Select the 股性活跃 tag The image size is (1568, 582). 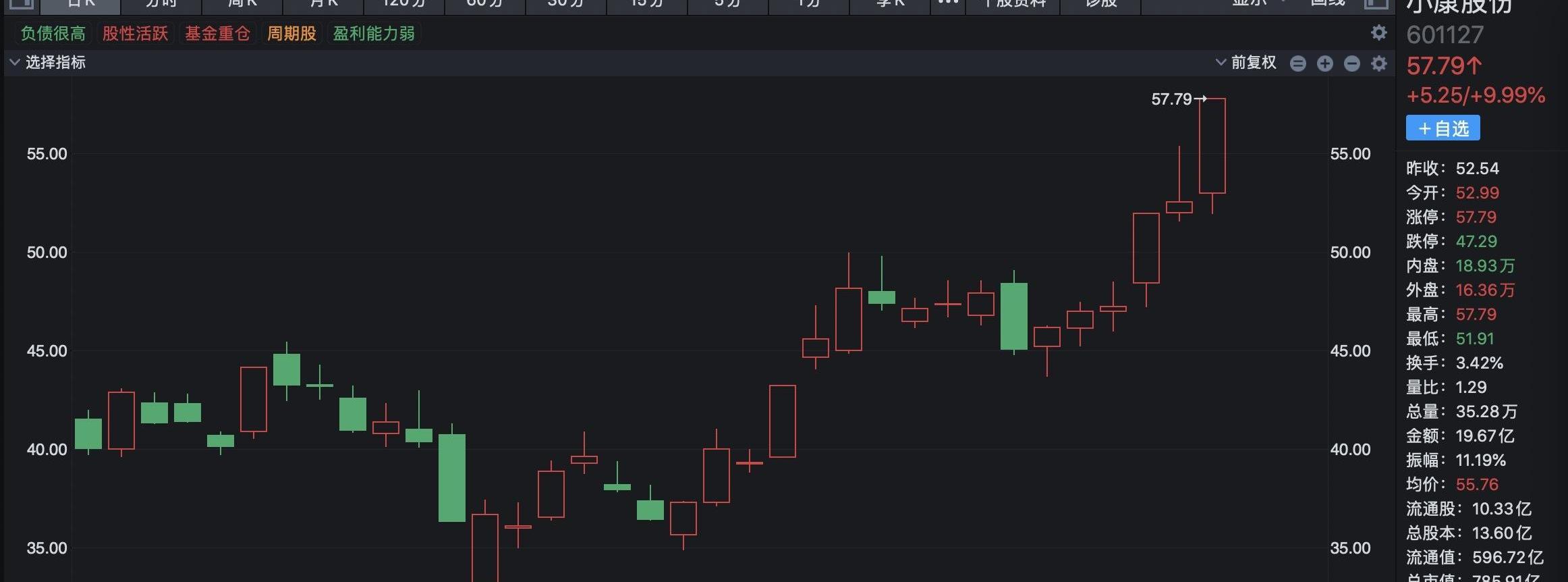pyautogui.click(x=135, y=34)
